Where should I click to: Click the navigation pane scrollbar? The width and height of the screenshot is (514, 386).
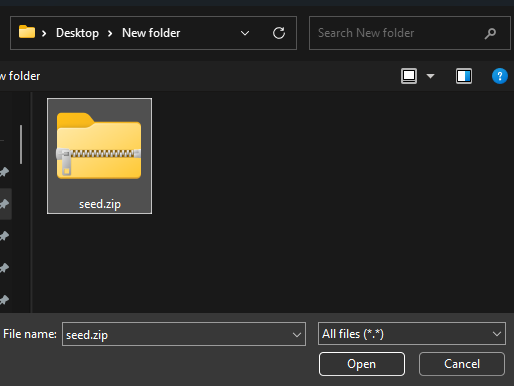(x=21, y=144)
